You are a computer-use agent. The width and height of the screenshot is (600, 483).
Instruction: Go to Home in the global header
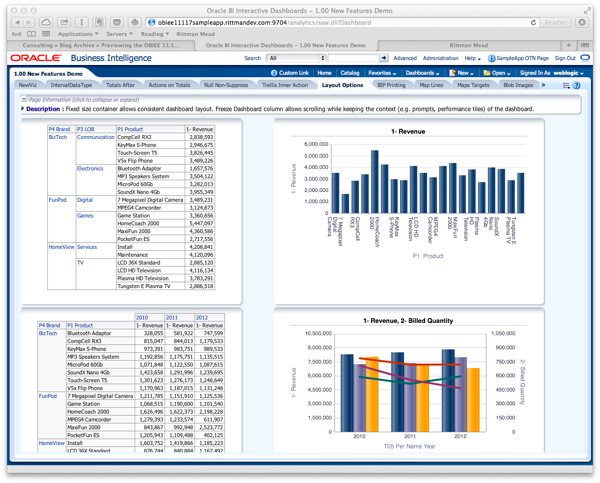[x=324, y=73]
